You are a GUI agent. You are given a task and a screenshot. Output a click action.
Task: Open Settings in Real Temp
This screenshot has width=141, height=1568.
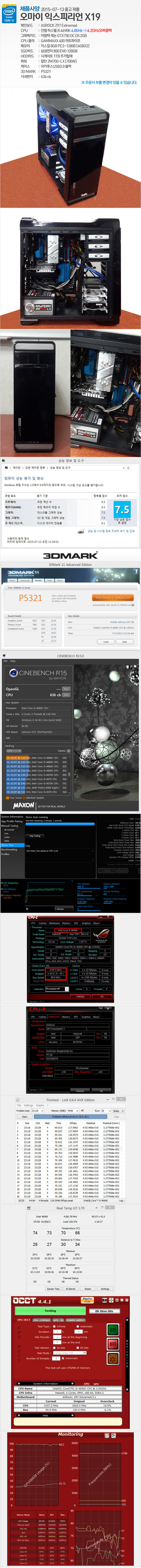click(105, 1289)
